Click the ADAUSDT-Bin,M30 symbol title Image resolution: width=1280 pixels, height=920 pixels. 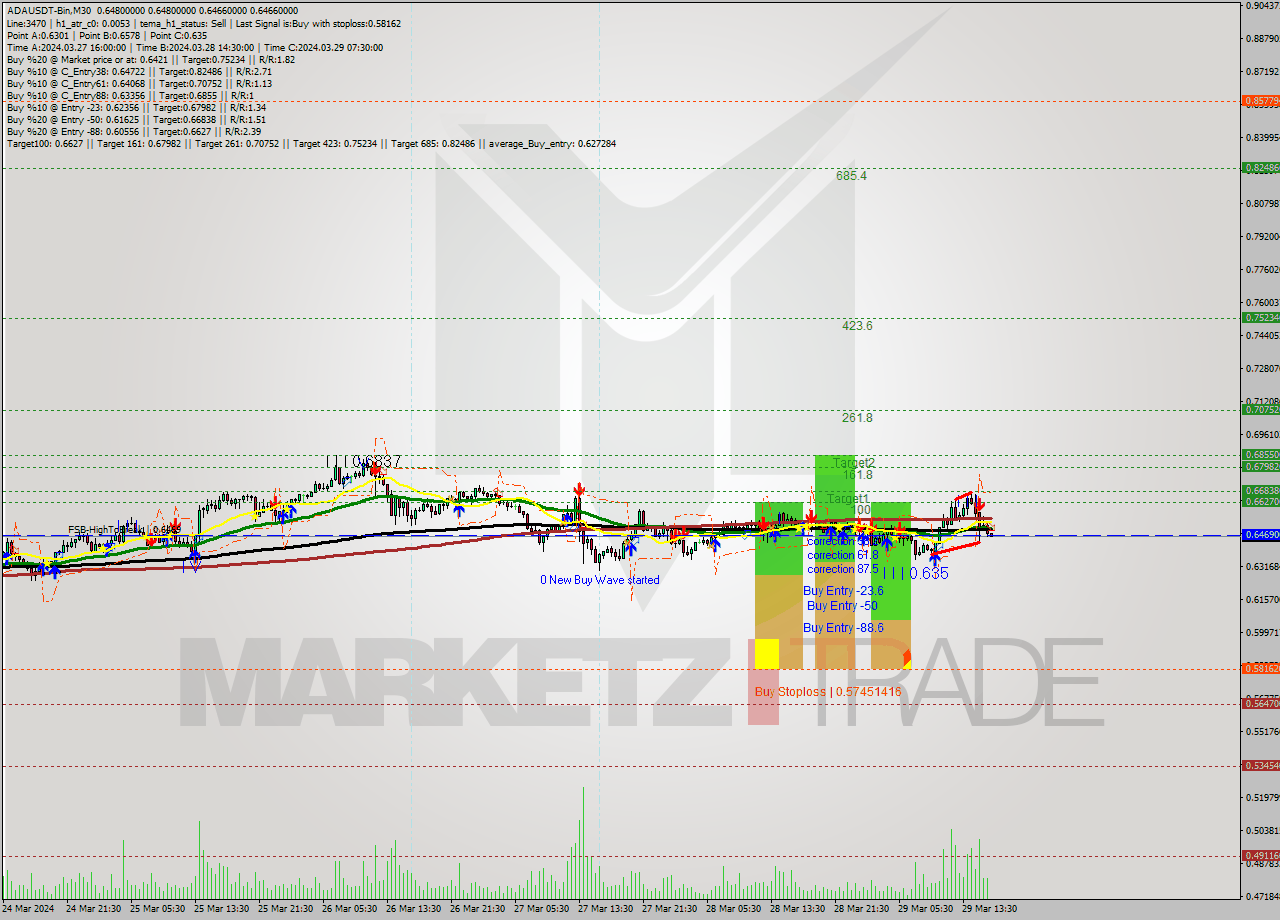click(48, 12)
